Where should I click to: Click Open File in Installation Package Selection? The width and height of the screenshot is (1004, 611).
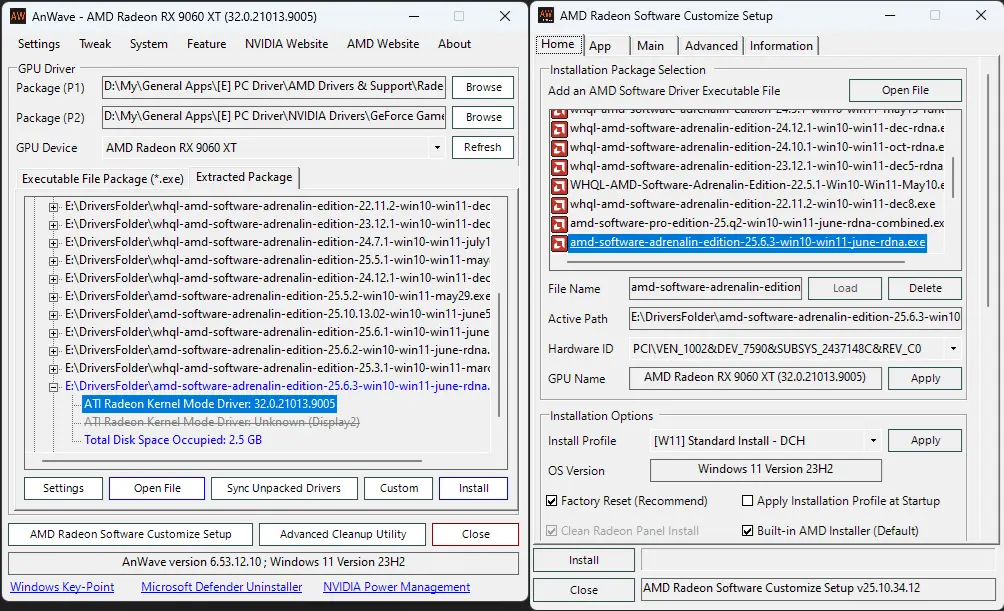coord(905,90)
